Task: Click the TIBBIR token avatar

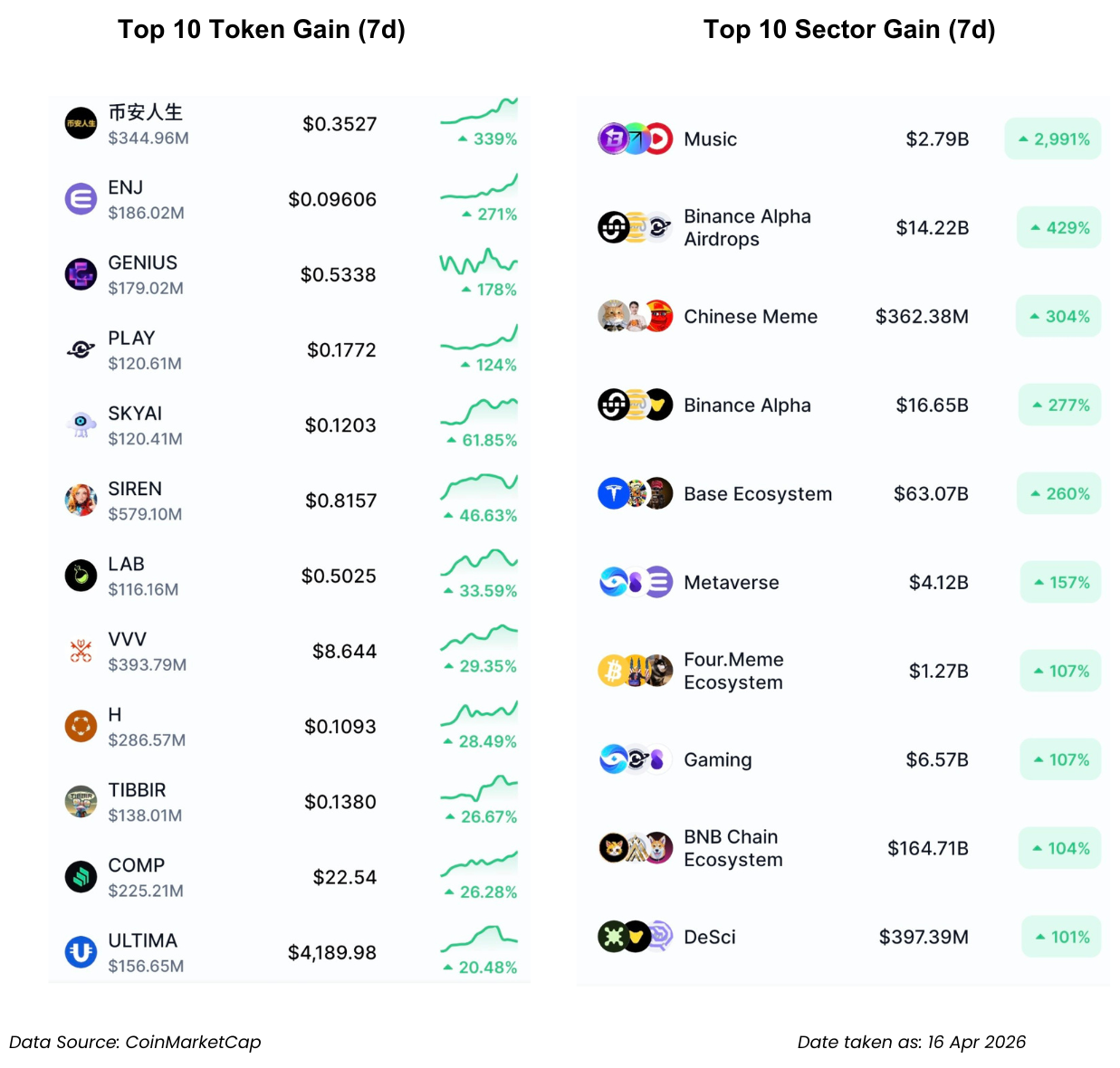Action: [81, 801]
